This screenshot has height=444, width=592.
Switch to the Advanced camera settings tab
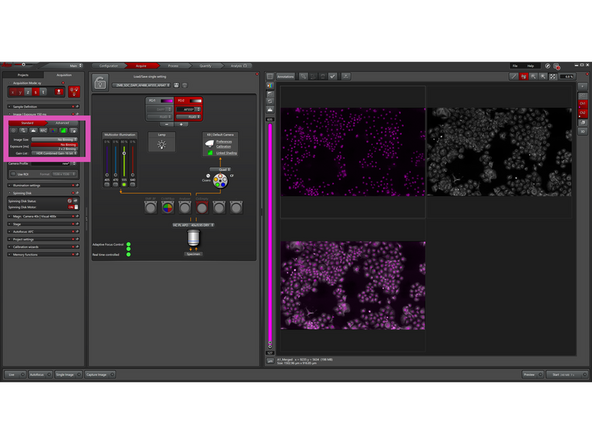pyautogui.click(x=62, y=123)
